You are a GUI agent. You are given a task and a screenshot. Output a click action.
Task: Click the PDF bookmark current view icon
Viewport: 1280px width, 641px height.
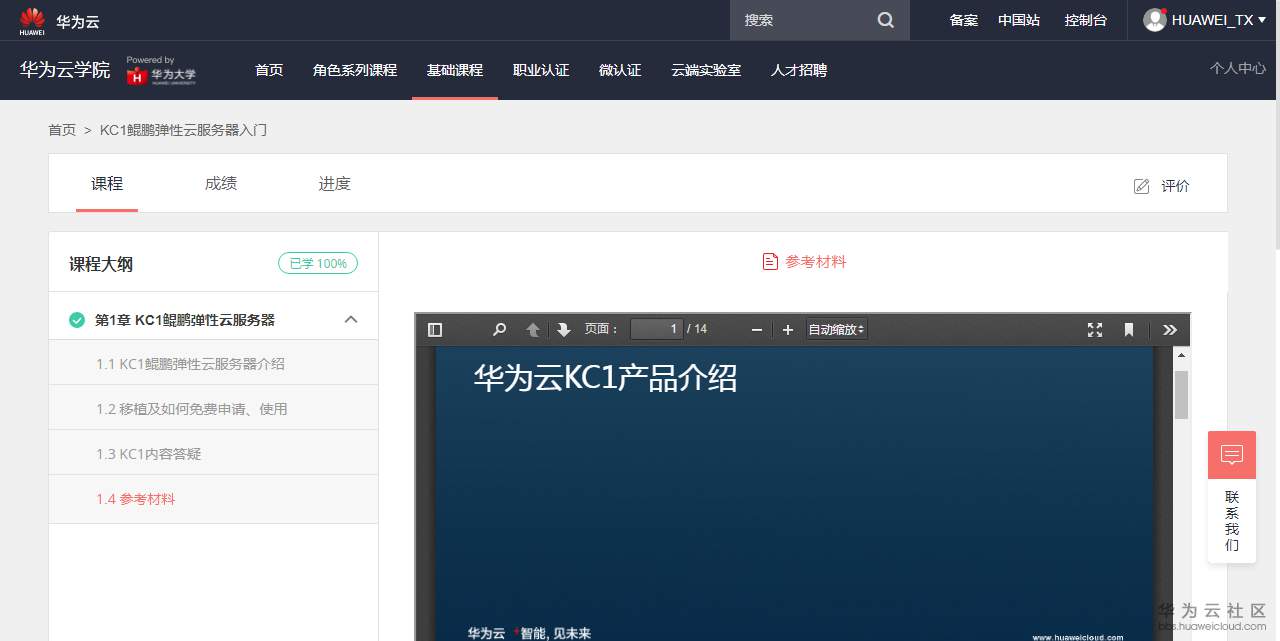click(x=1129, y=330)
